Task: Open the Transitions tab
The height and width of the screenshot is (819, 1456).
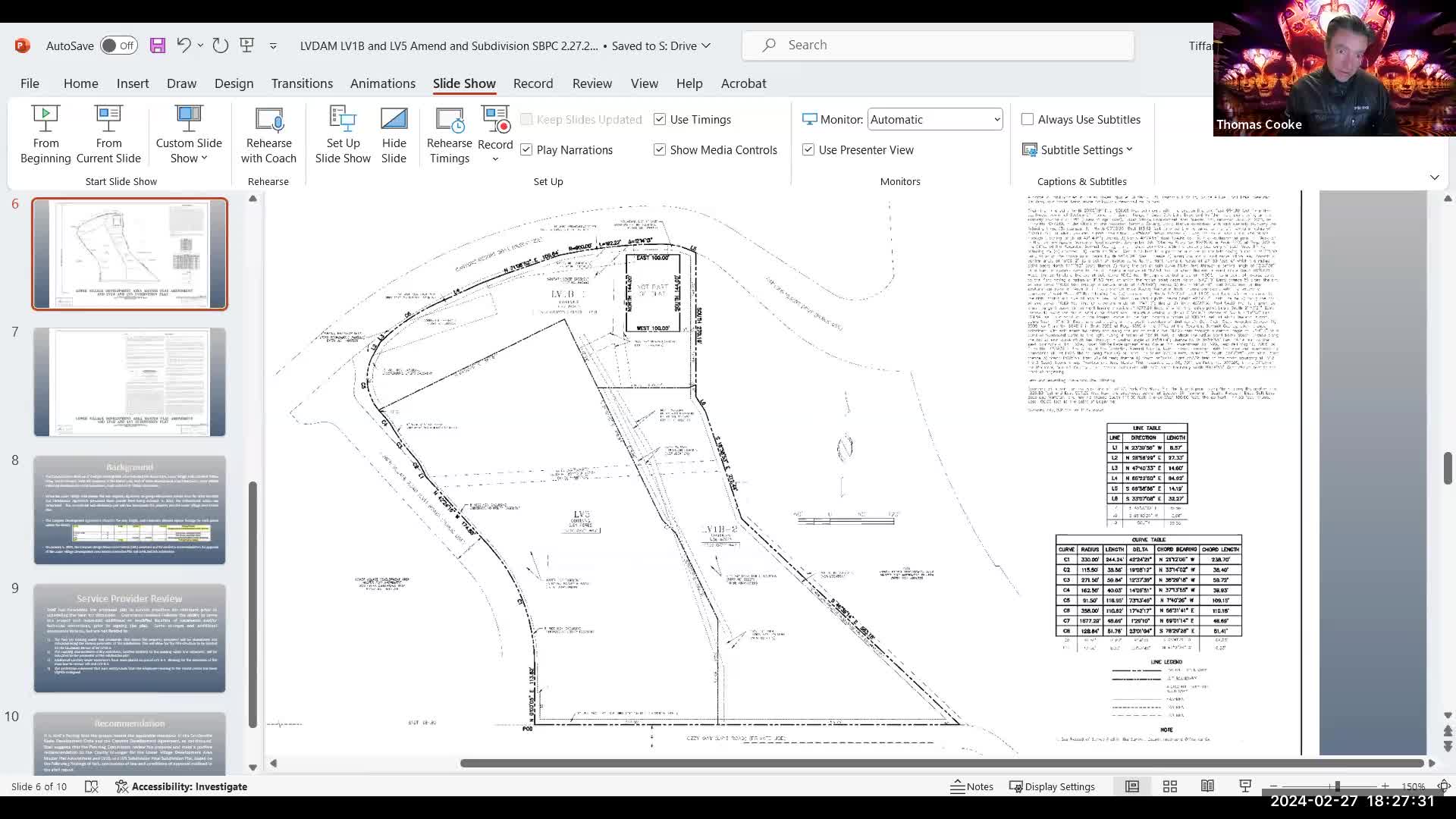Action: click(x=302, y=83)
